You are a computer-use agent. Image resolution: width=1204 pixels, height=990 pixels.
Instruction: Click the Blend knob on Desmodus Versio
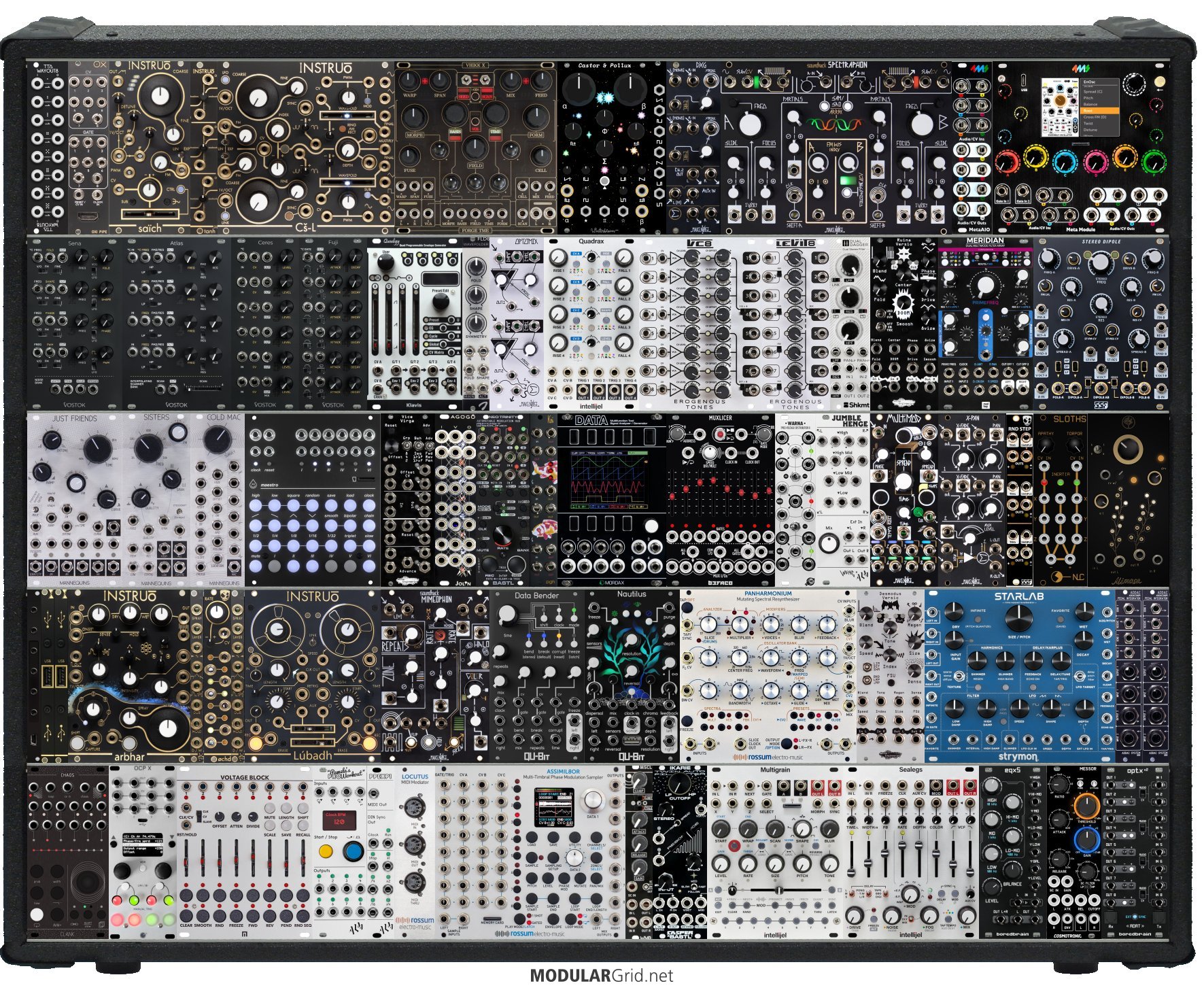click(866, 612)
